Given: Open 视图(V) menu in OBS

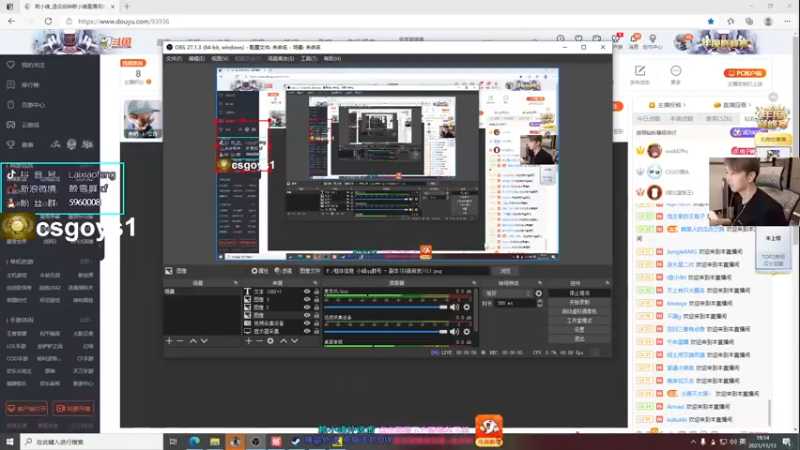Looking at the screenshot, I should click(220, 59).
